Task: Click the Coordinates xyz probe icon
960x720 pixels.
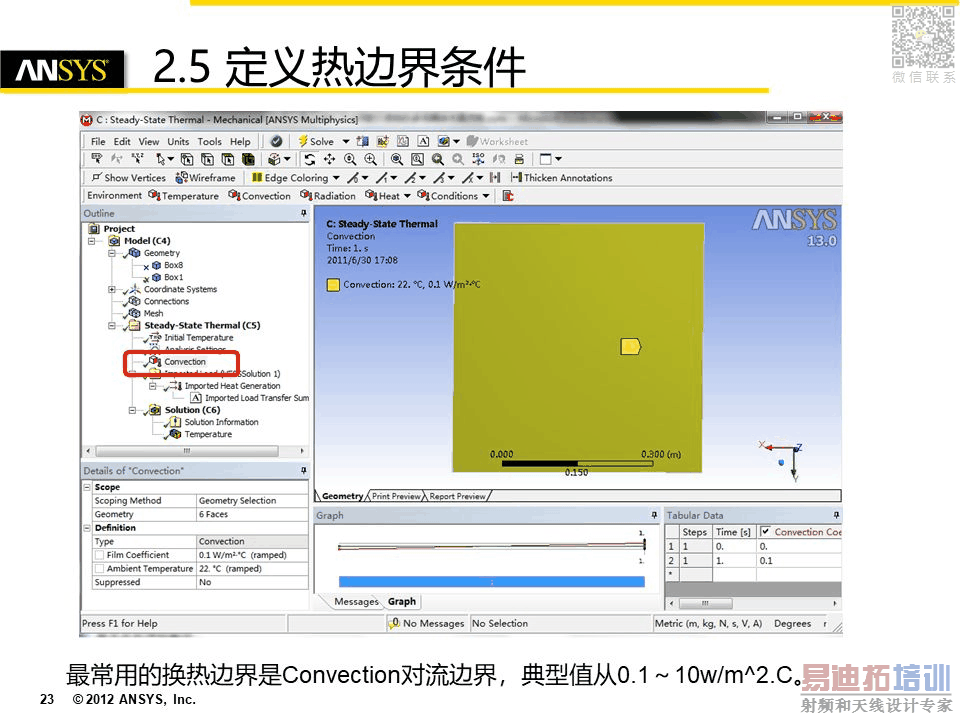Action: [x=138, y=159]
